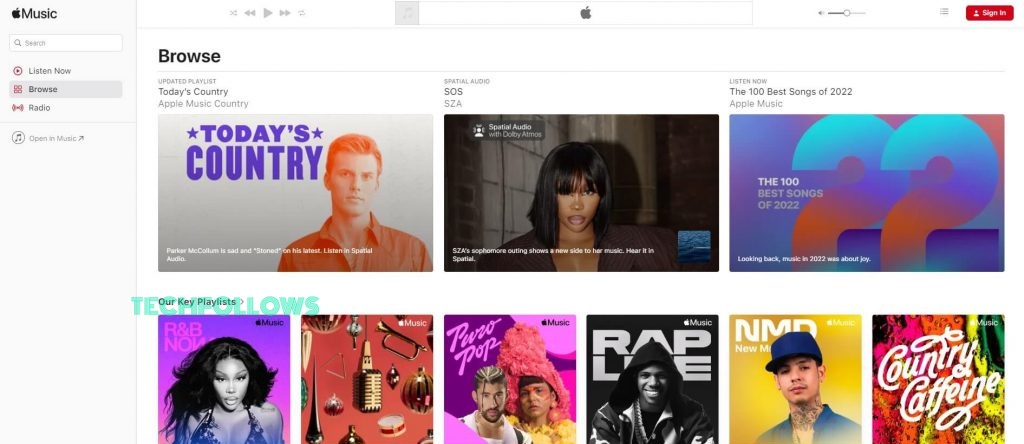1024x444 pixels.
Task: Open the Today's Country featured banner
Action: (295, 193)
